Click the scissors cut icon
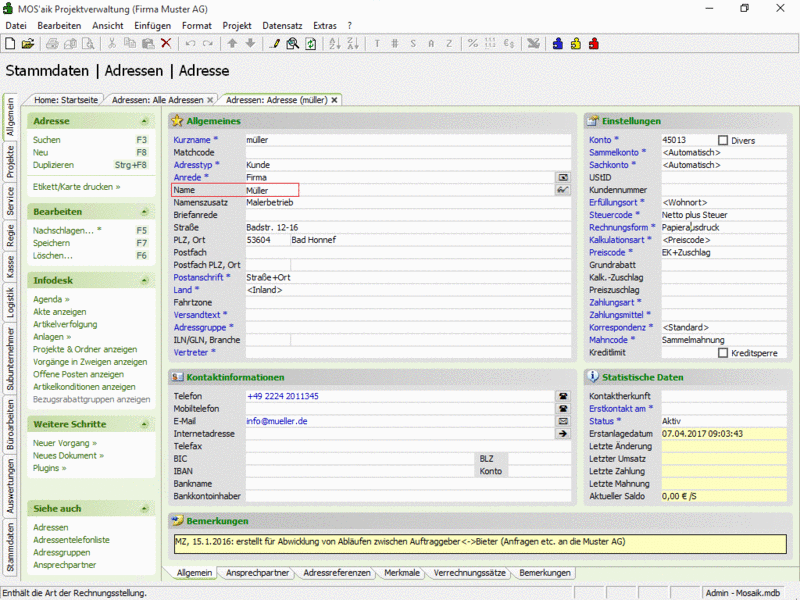Image resolution: width=800 pixels, height=600 pixels. (x=112, y=44)
